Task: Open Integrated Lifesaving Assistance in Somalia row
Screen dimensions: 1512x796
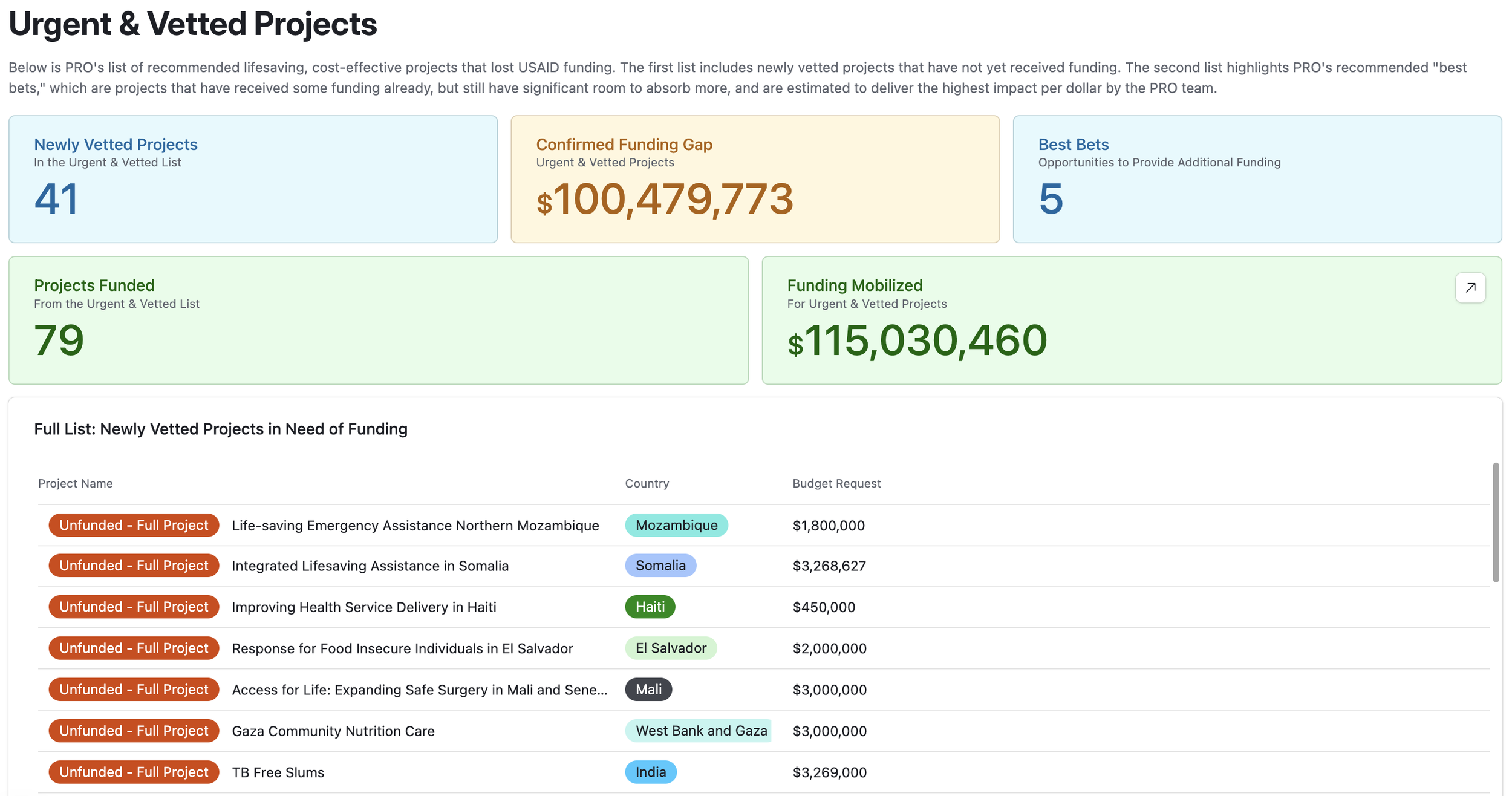Action: tap(763, 566)
